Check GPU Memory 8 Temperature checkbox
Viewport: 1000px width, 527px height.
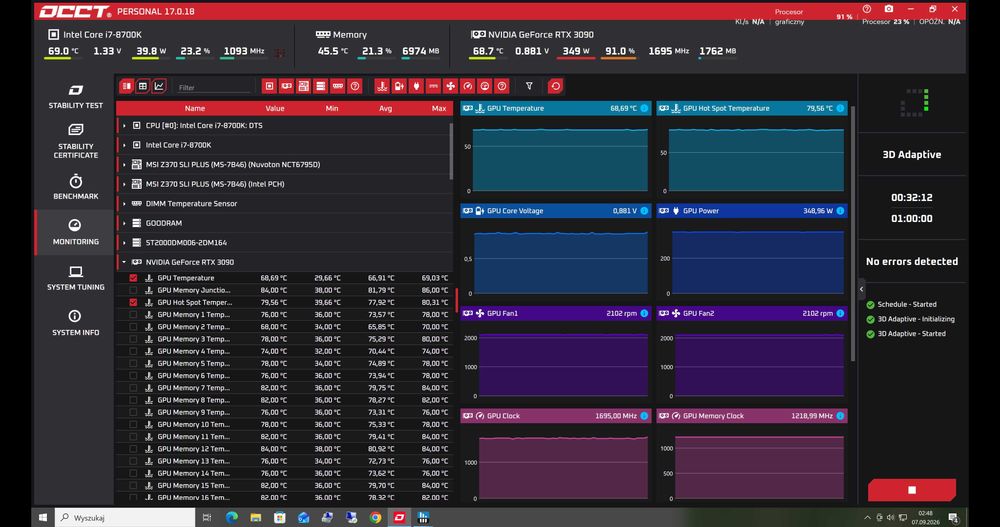pos(133,400)
